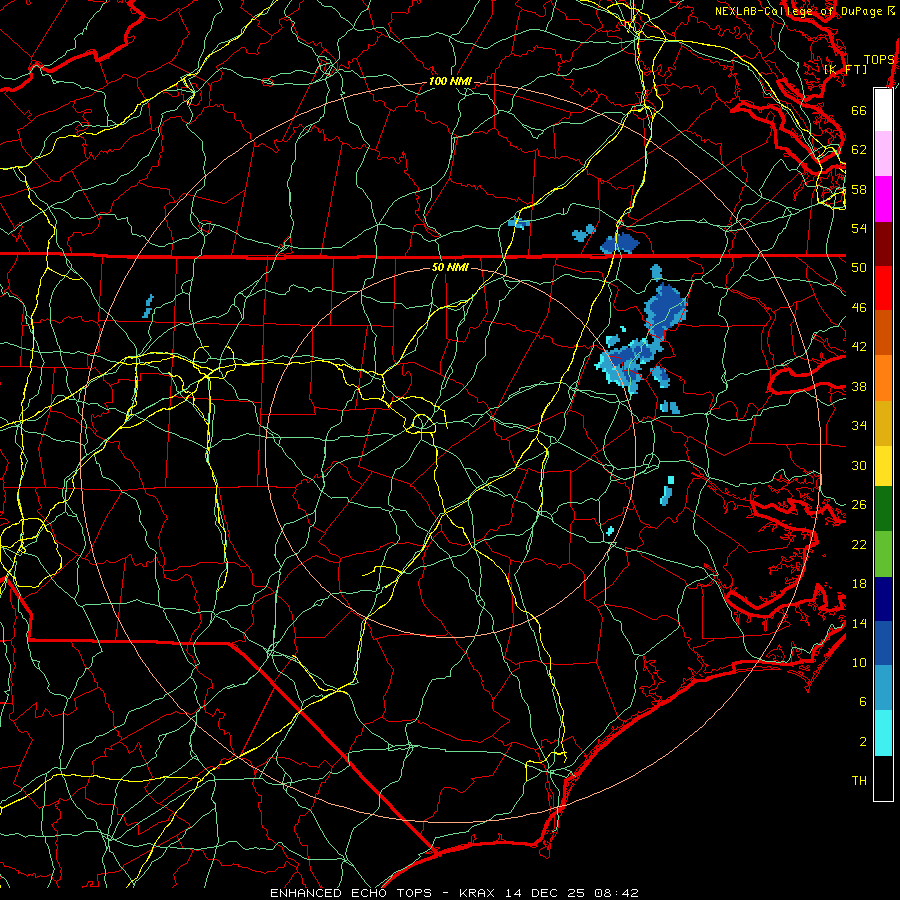Click the '10' legend value

pyautogui.click(x=859, y=662)
